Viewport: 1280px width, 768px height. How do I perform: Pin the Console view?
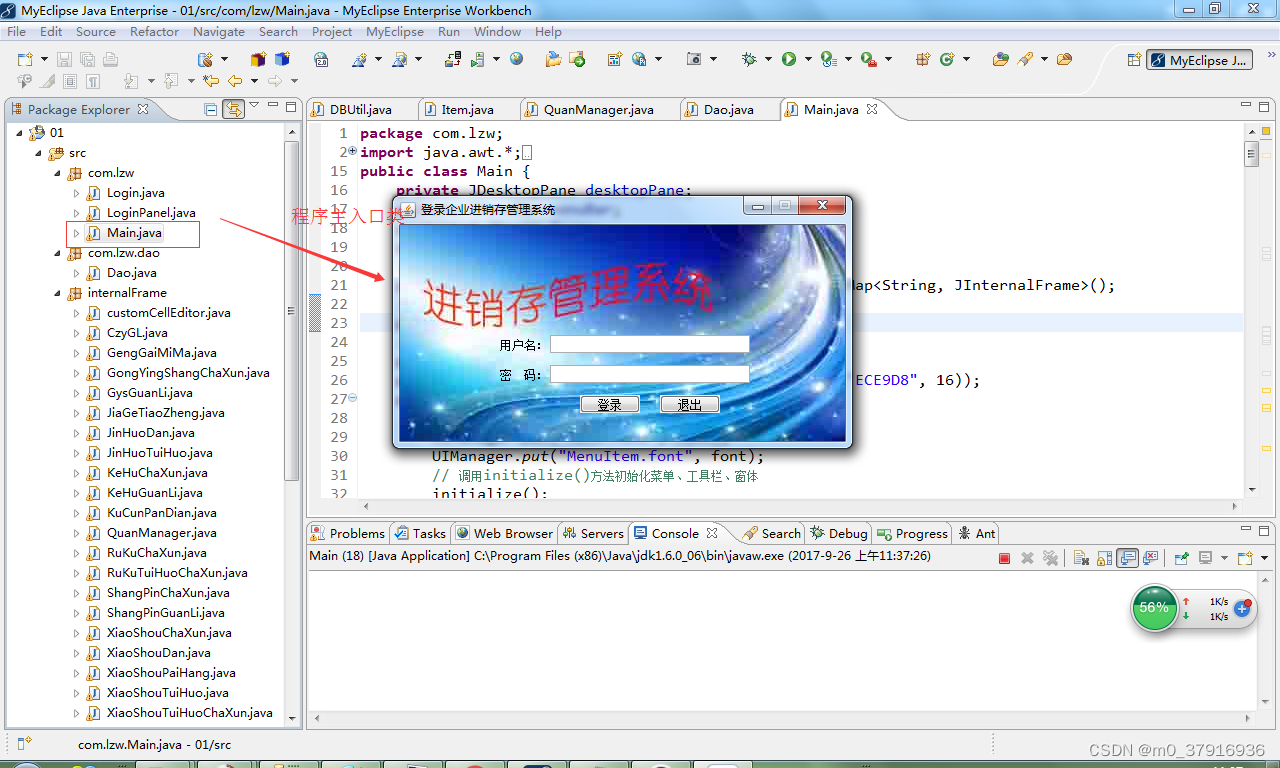tap(1180, 558)
